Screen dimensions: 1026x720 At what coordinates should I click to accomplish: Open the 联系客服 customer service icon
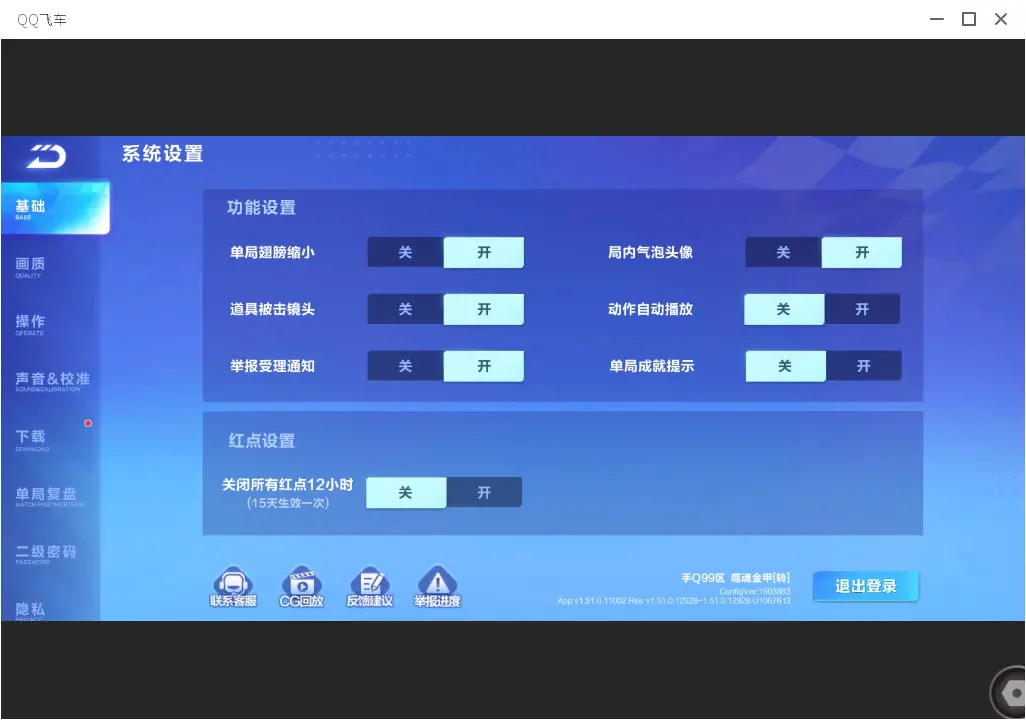click(x=233, y=586)
